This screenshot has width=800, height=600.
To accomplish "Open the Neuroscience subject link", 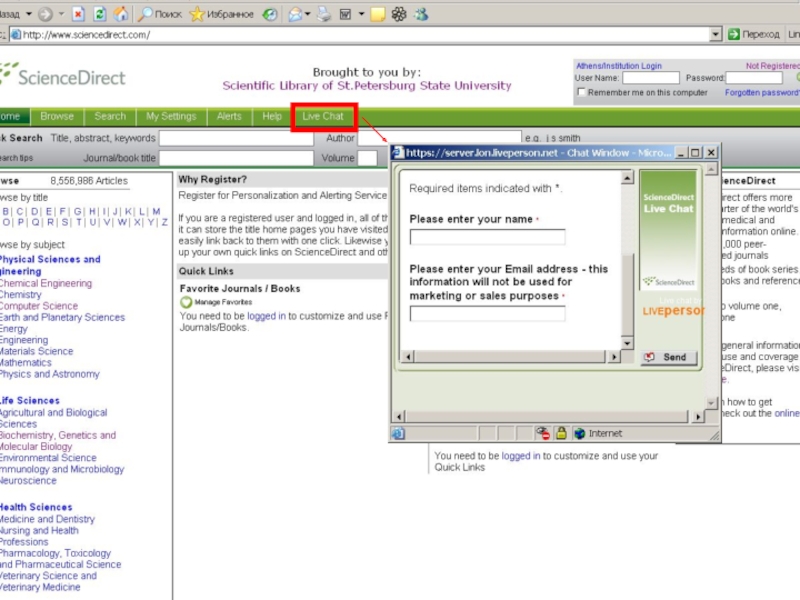I will pos(28,481).
